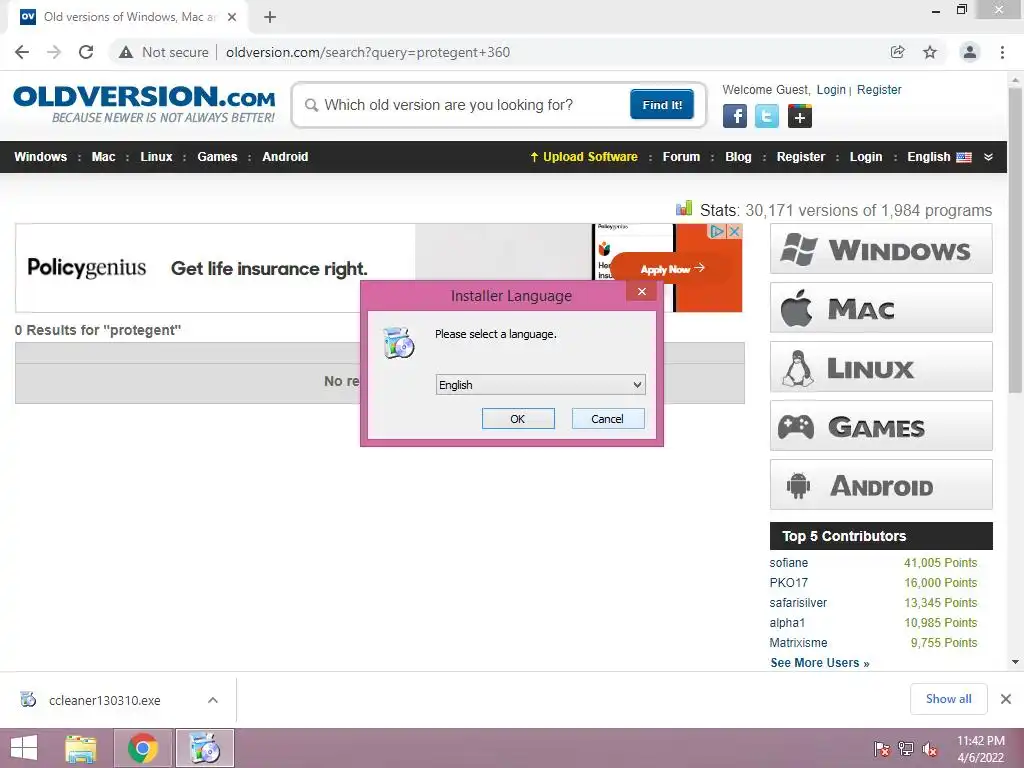Open the Windows nav menu item
Image resolution: width=1024 pixels, height=768 pixels.
(40, 157)
